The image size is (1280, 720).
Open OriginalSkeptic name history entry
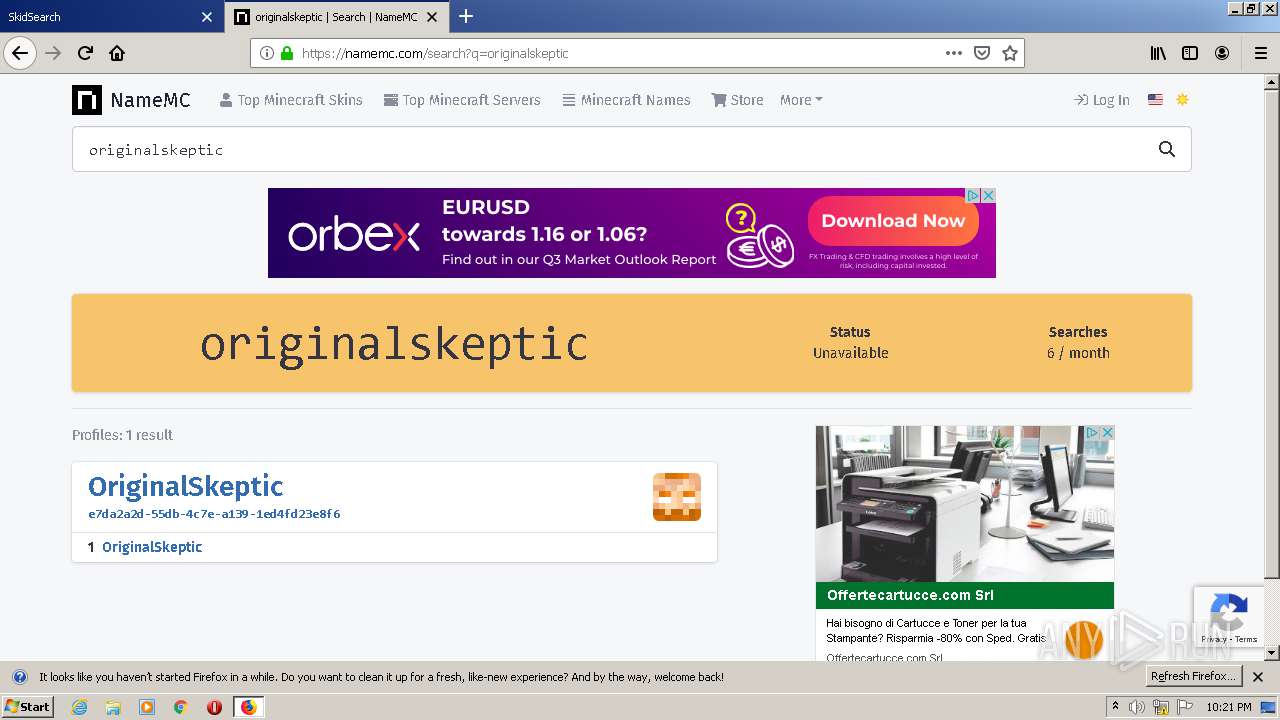tap(152, 547)
